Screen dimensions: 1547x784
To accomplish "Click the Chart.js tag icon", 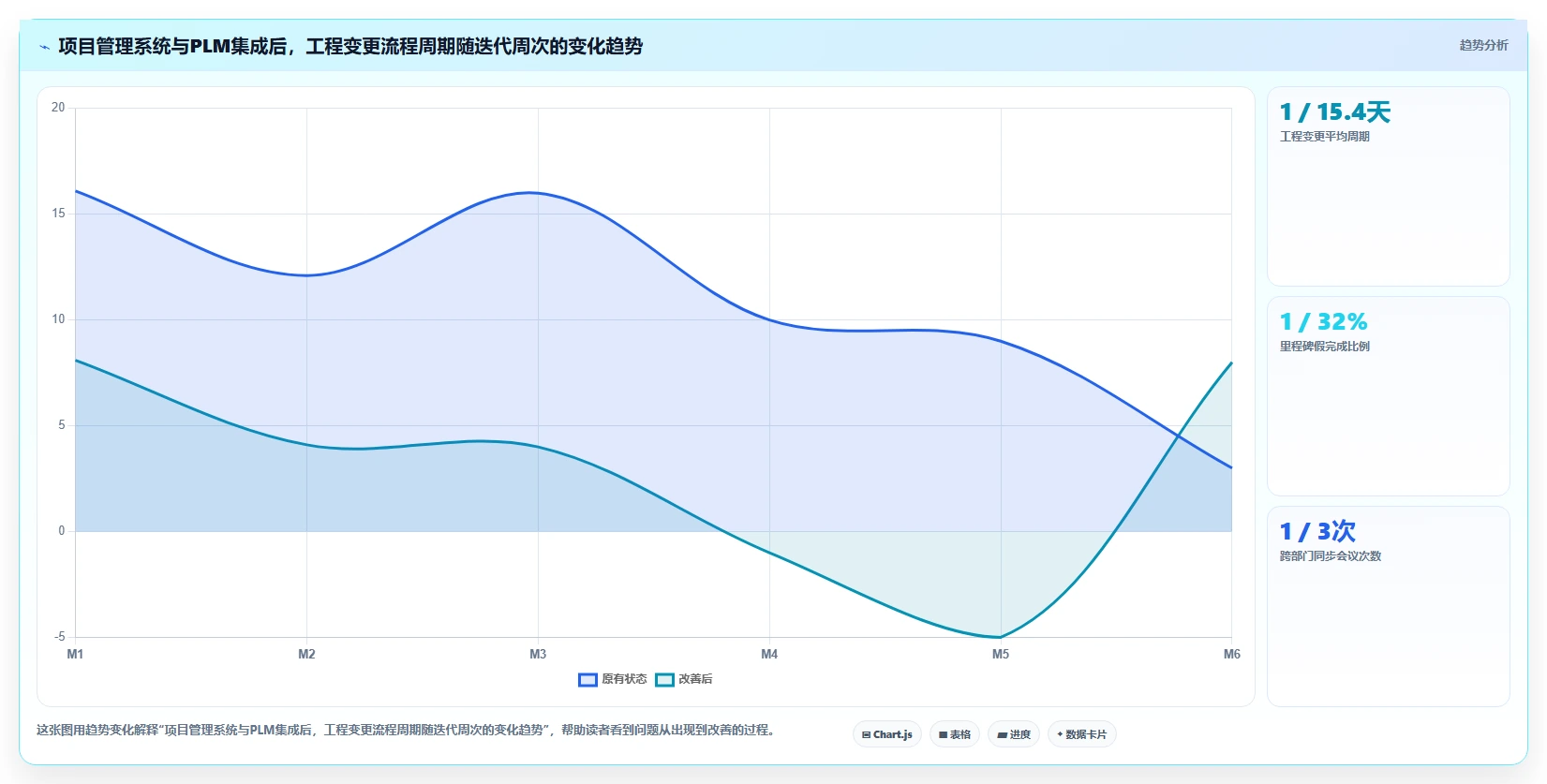I will tap(866, 735).
